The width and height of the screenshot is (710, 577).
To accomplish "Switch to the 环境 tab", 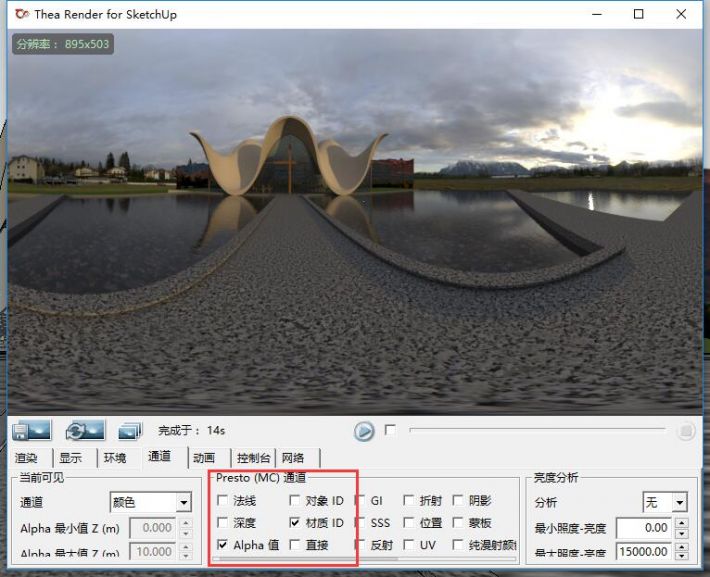I will point(115,458).
